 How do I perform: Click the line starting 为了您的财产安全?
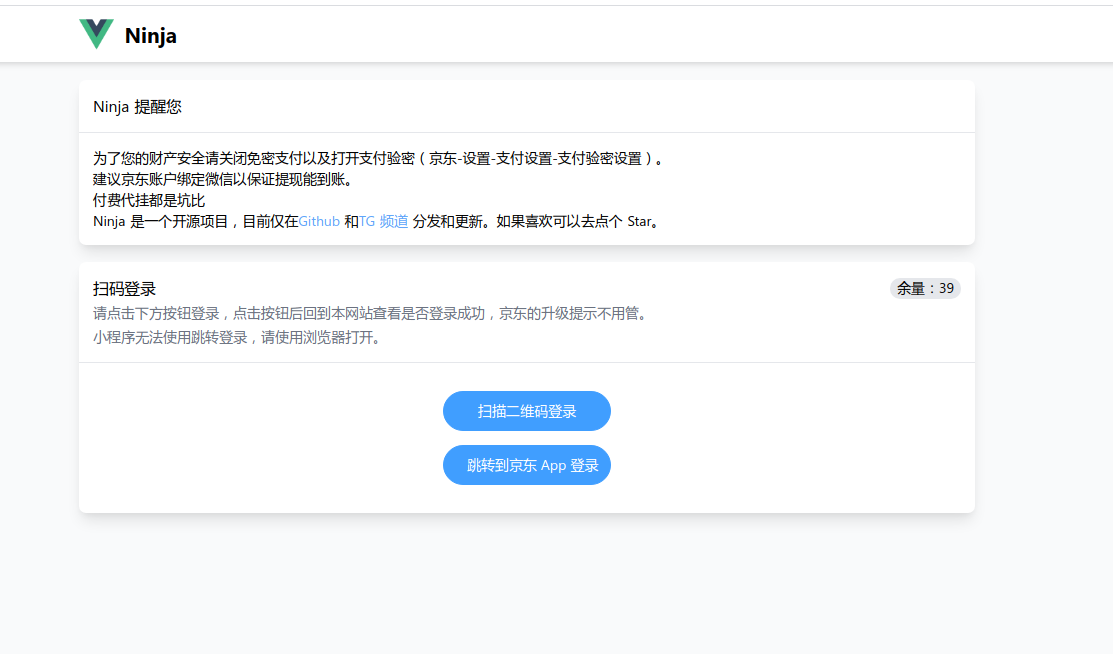tap(378, 158)
